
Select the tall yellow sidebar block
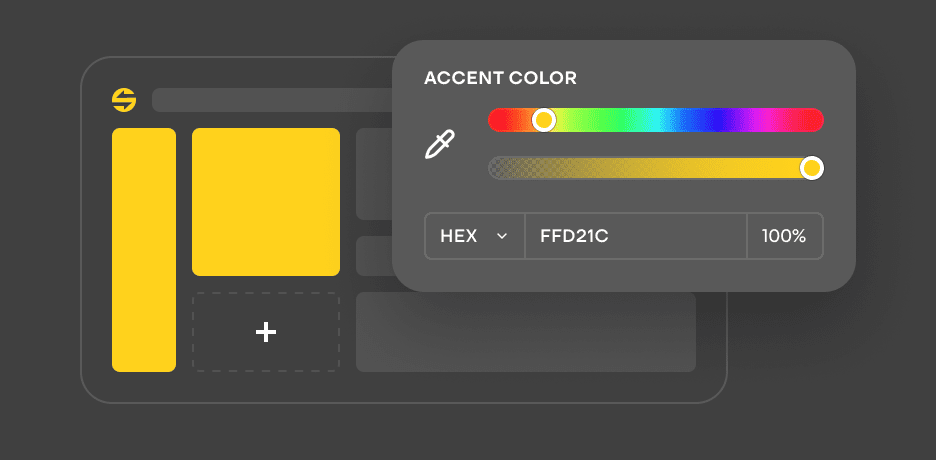tap(144, 250)
